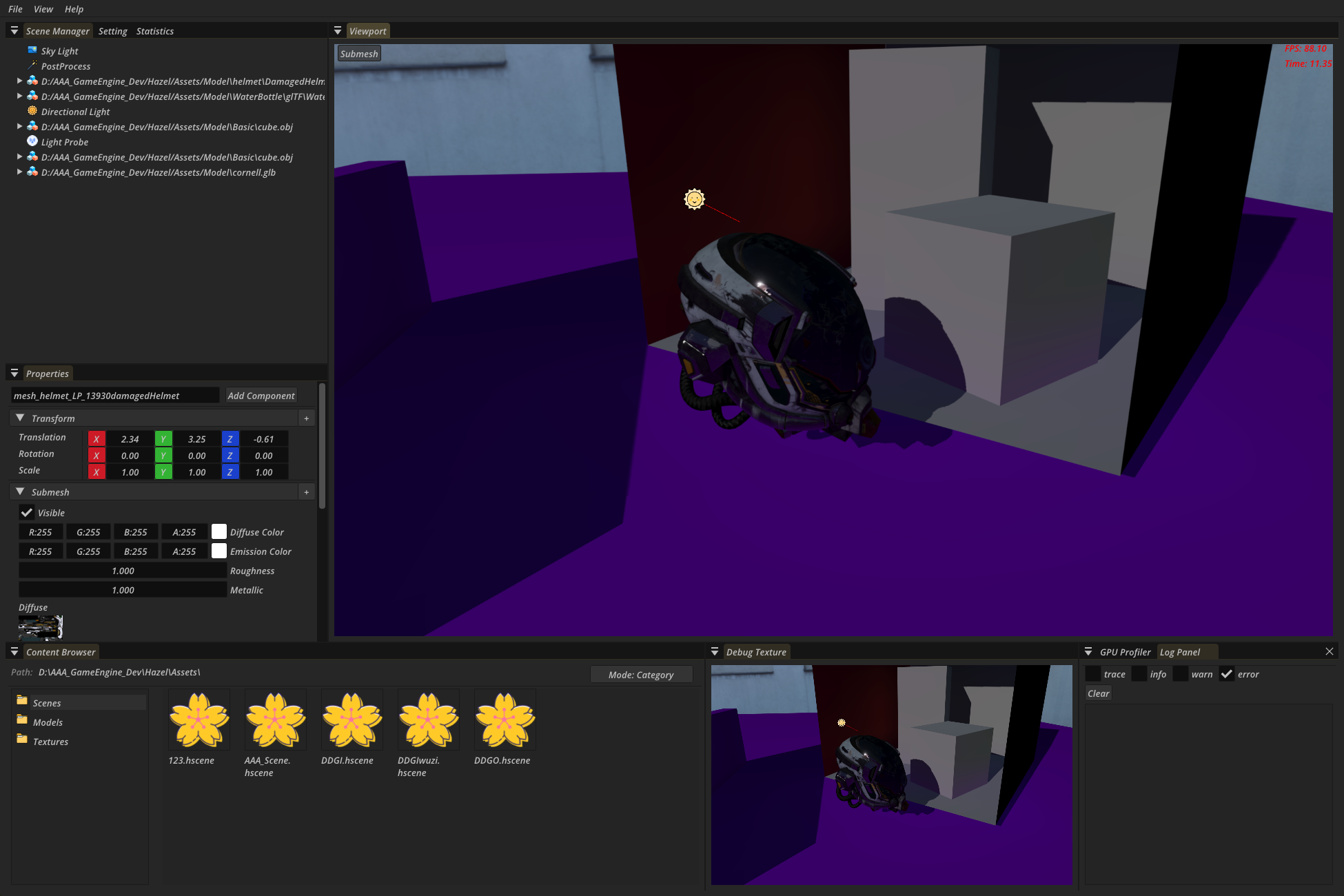Switch to the Statistics tab
1344x896 pixels.
coord(154,31)
